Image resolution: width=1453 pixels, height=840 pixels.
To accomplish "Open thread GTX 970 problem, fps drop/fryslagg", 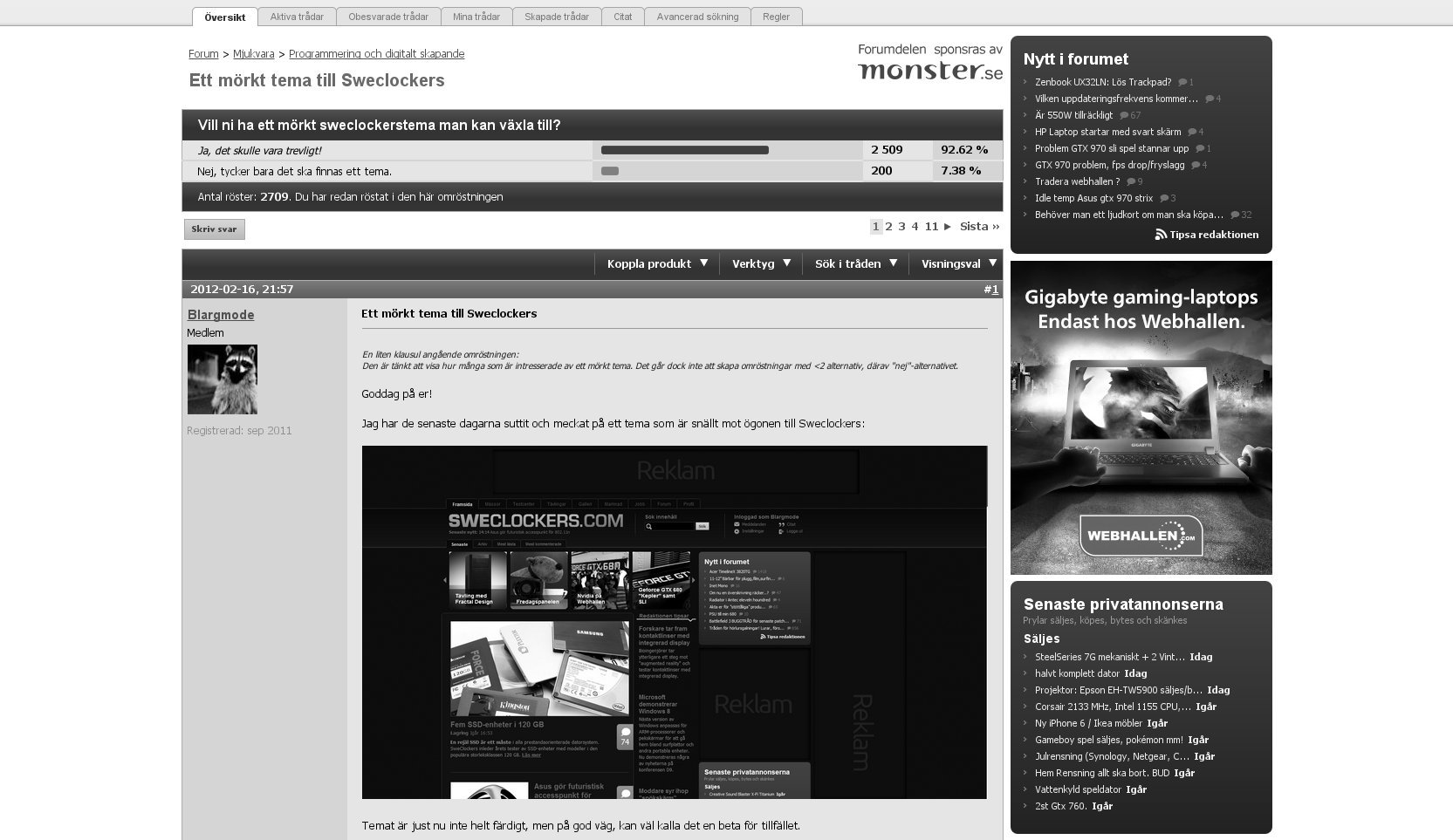I will [x=1110, y=165].
